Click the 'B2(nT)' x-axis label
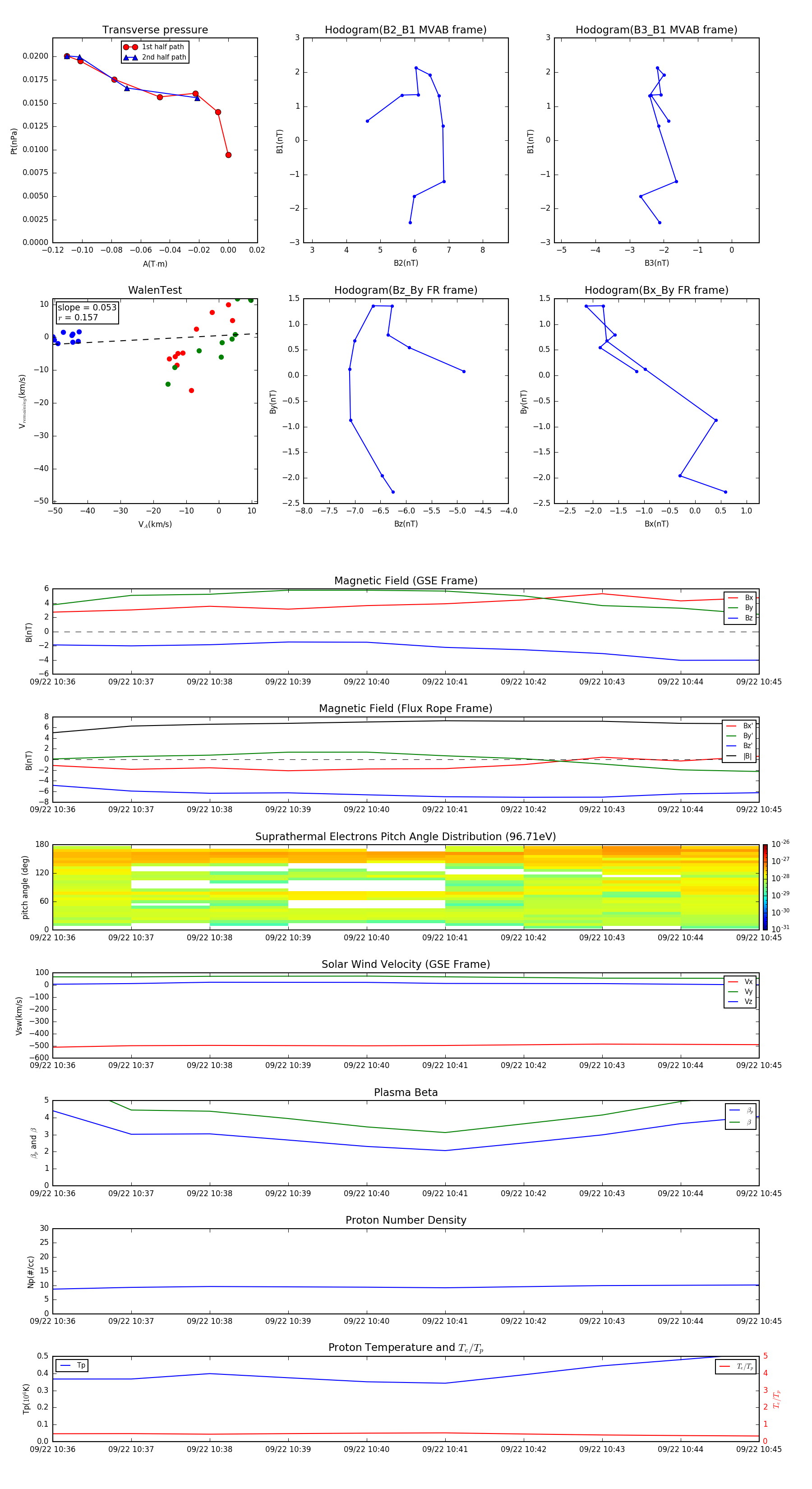The width and height of the screenshot is (812, 1489). tap(406, 263)
